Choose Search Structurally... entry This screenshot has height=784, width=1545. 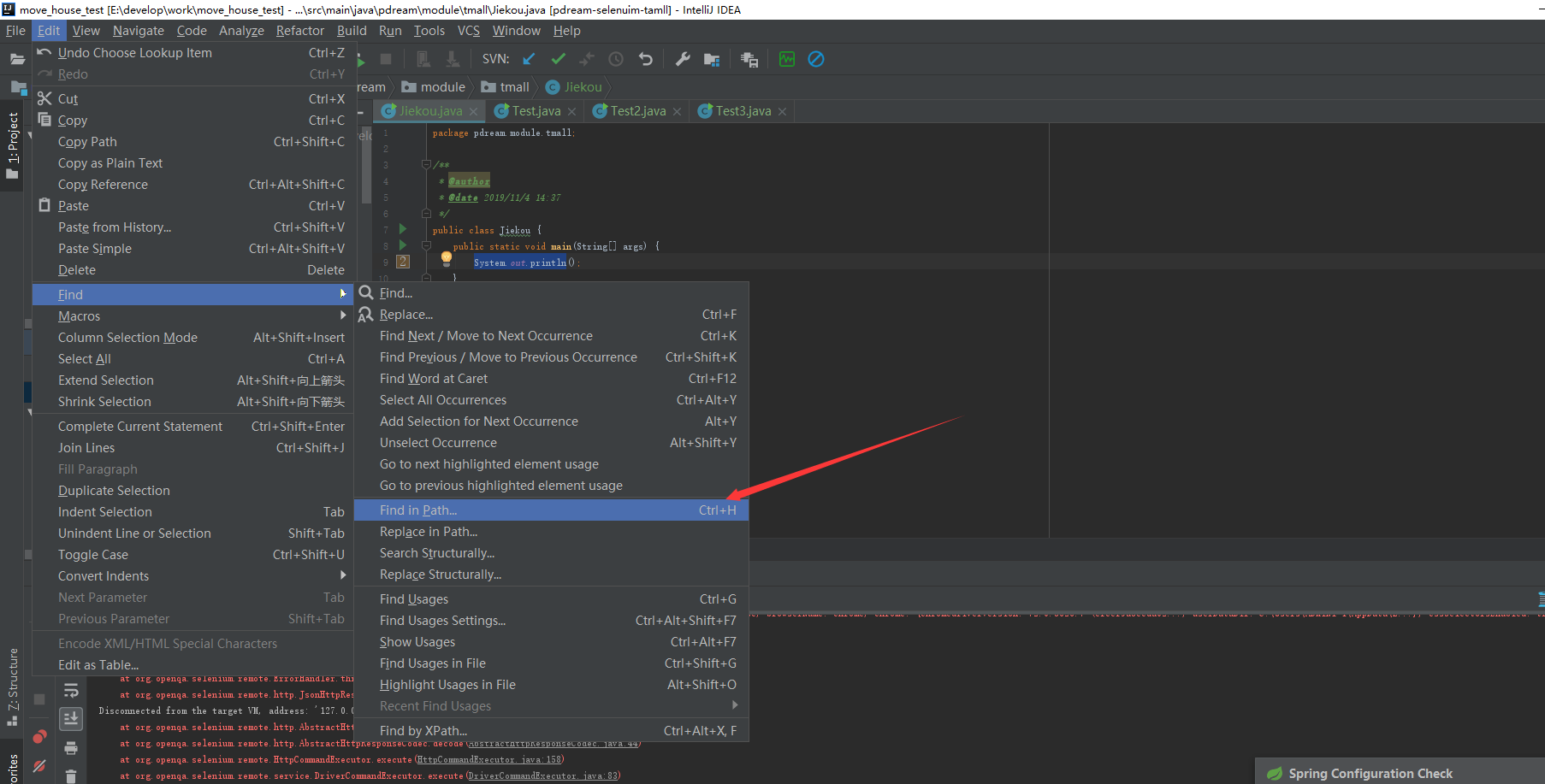552,553
